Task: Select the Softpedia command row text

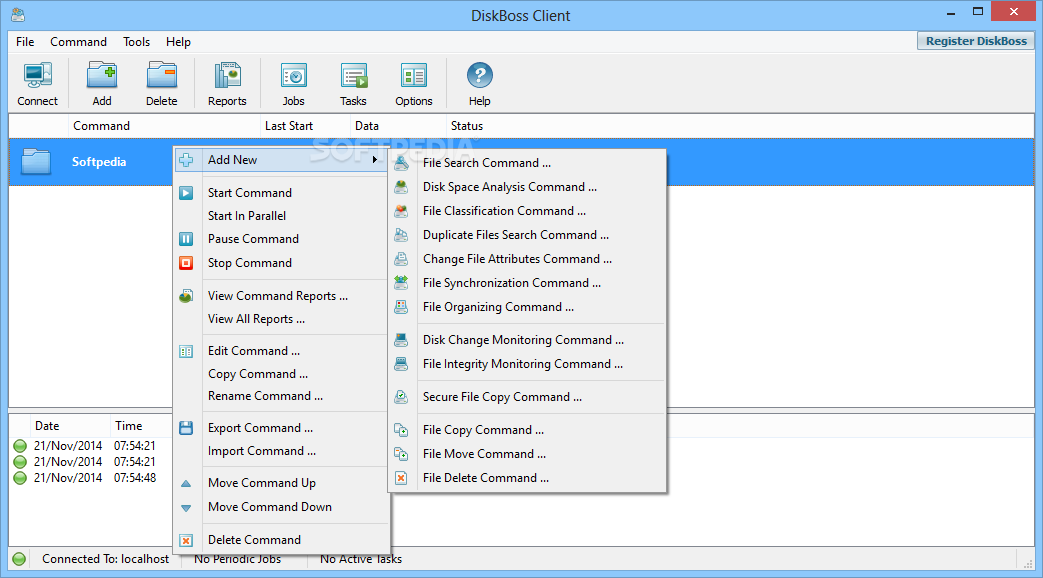Action: (x=99, y=162)
